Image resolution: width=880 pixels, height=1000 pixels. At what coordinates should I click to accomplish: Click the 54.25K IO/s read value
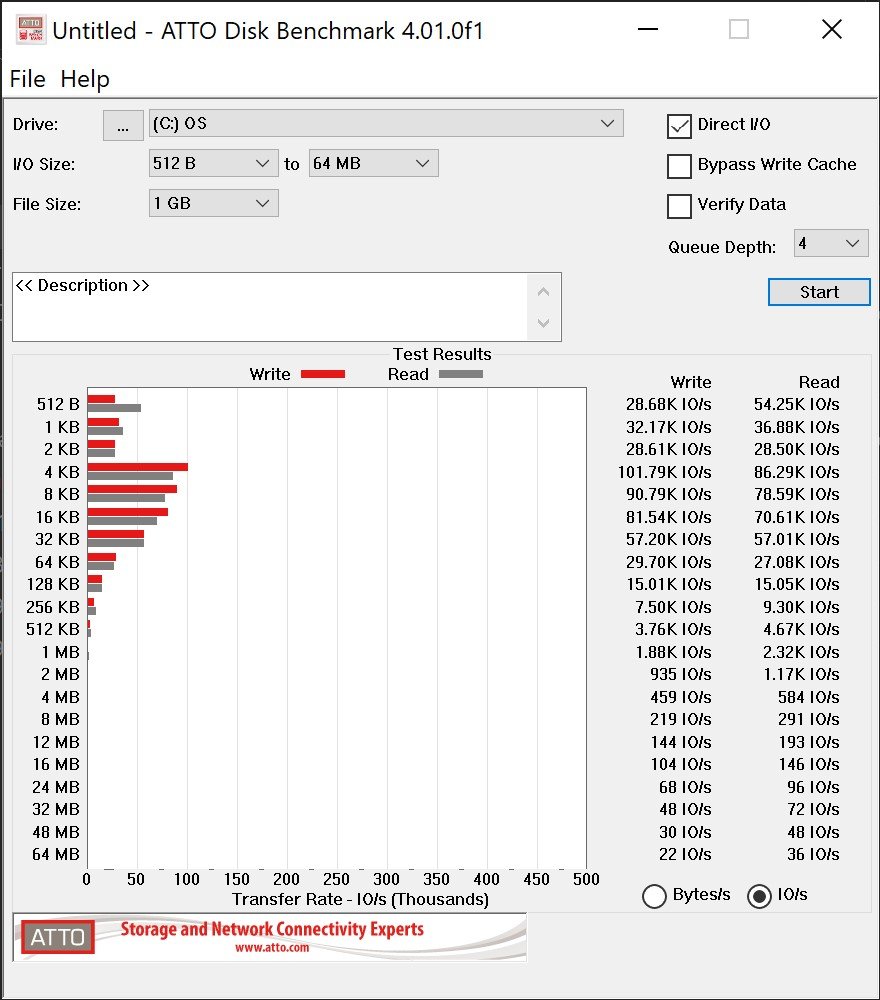point(796,404)
